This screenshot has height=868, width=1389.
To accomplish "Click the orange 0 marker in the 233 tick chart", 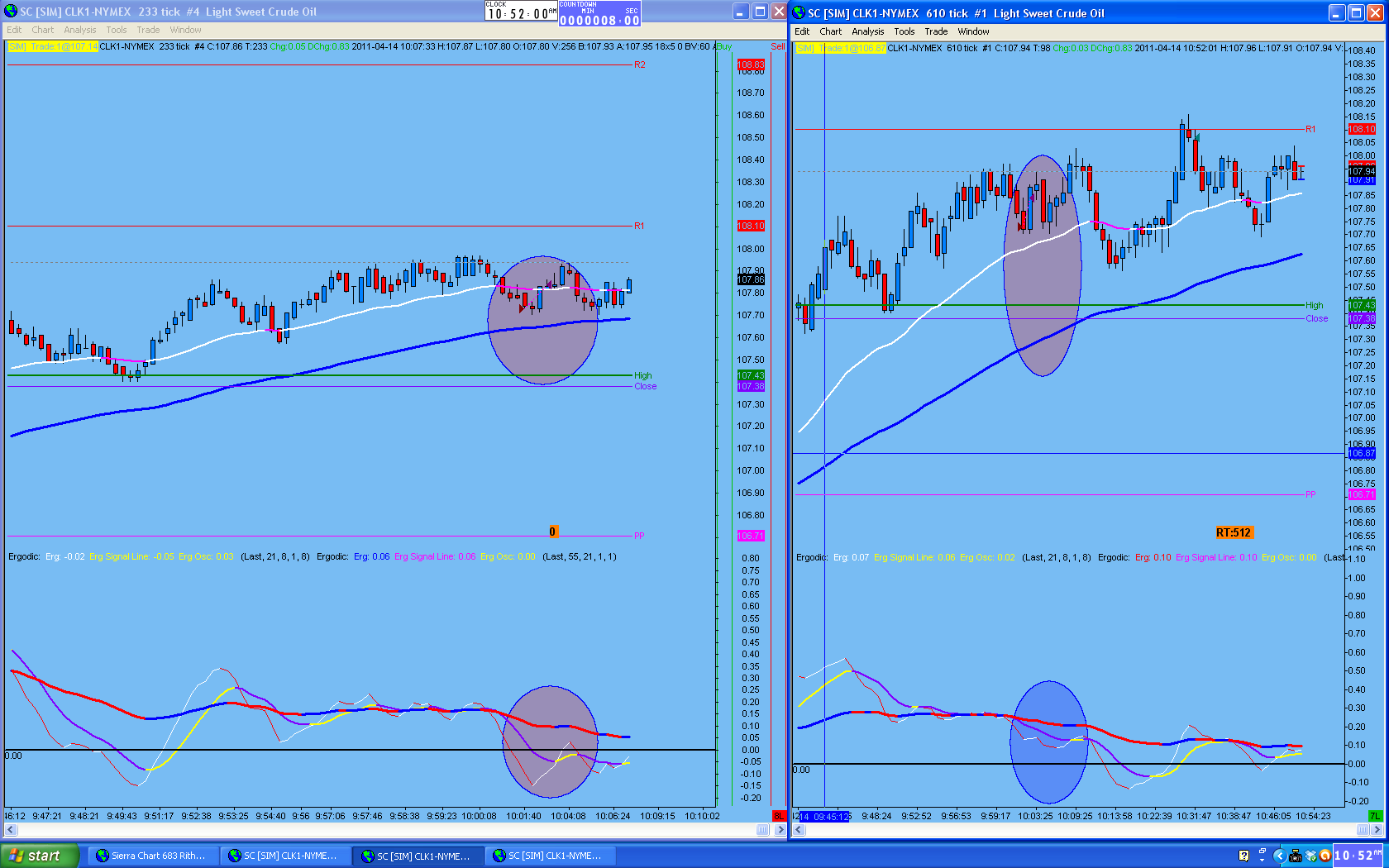I will point(553,532).
